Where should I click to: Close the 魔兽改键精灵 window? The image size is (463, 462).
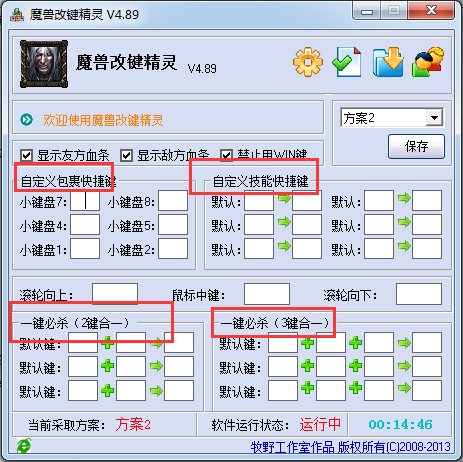point(431,11)
